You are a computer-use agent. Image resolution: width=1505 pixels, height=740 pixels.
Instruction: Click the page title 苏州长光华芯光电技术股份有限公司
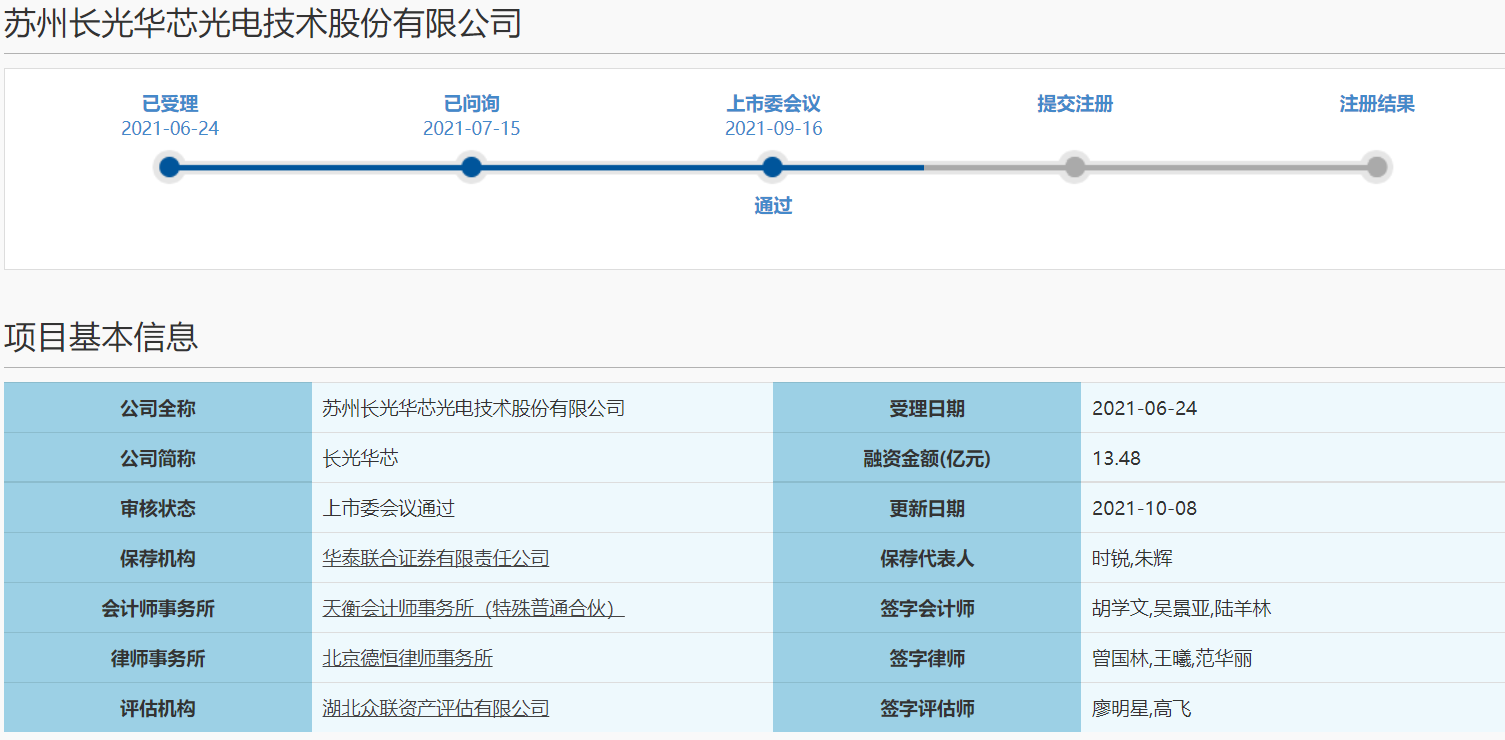point(262,23)
